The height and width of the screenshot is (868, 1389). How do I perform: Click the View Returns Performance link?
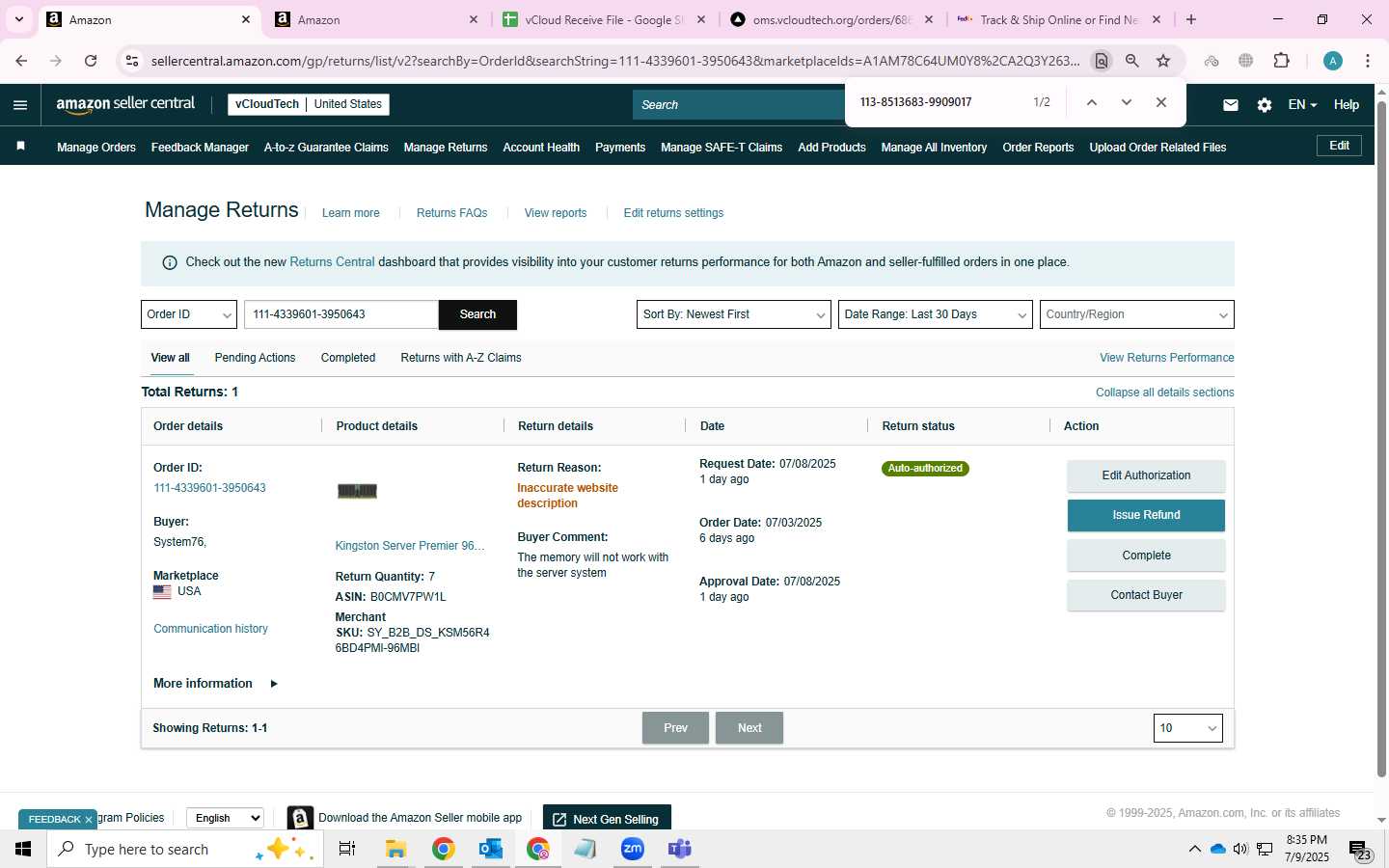point(1166,358)
